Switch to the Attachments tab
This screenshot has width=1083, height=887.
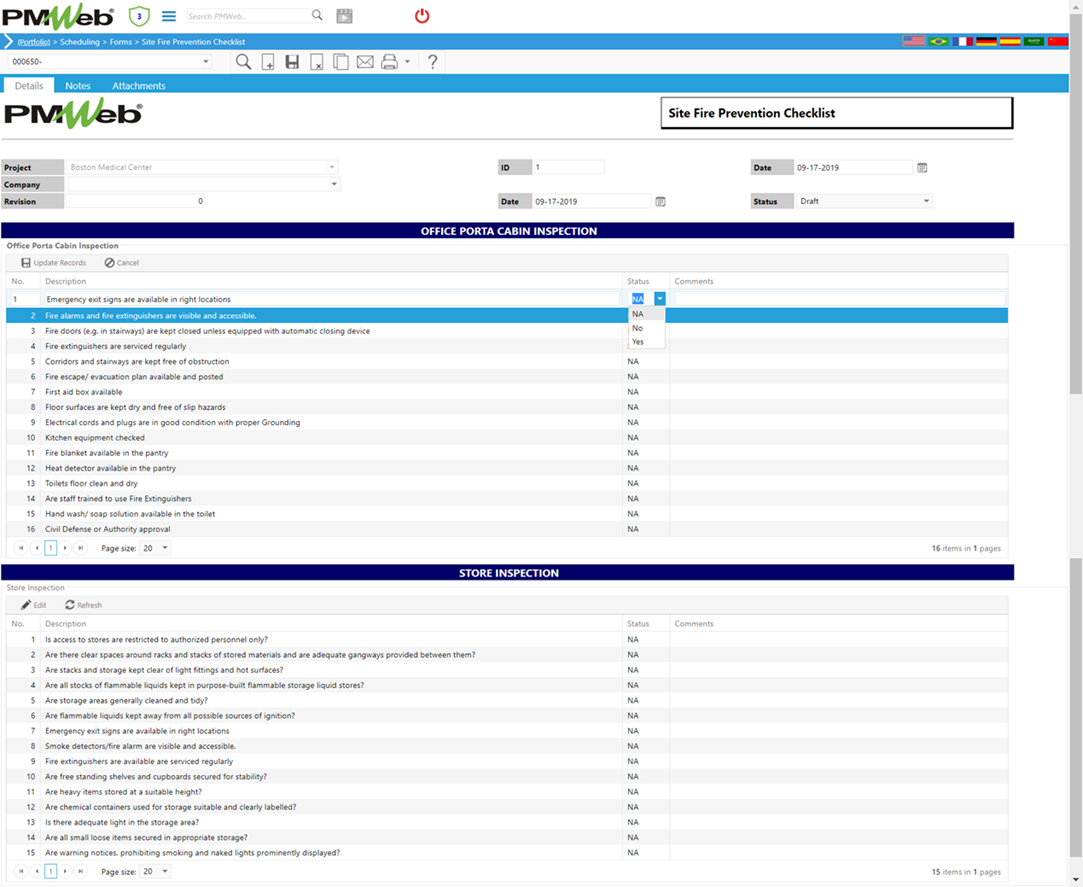click(139, 86)
